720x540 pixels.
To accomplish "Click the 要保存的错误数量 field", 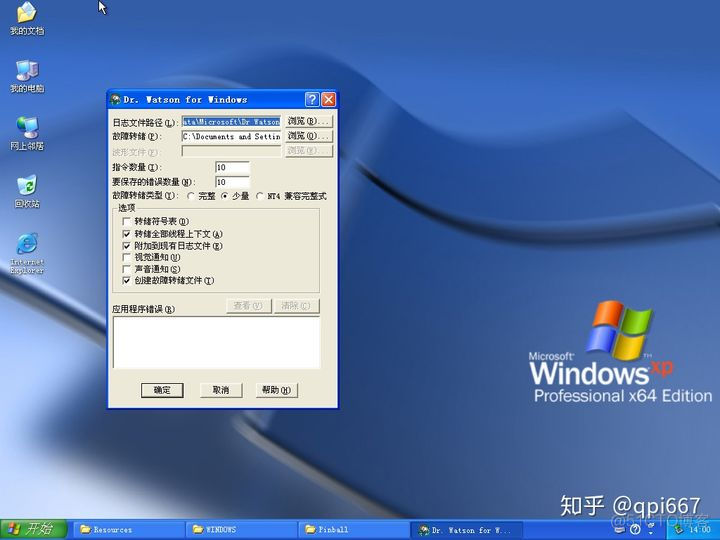I will click(232, 182).
